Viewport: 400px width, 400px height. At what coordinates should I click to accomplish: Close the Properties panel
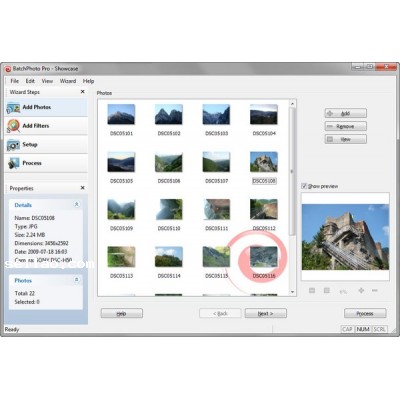(83, 188)
